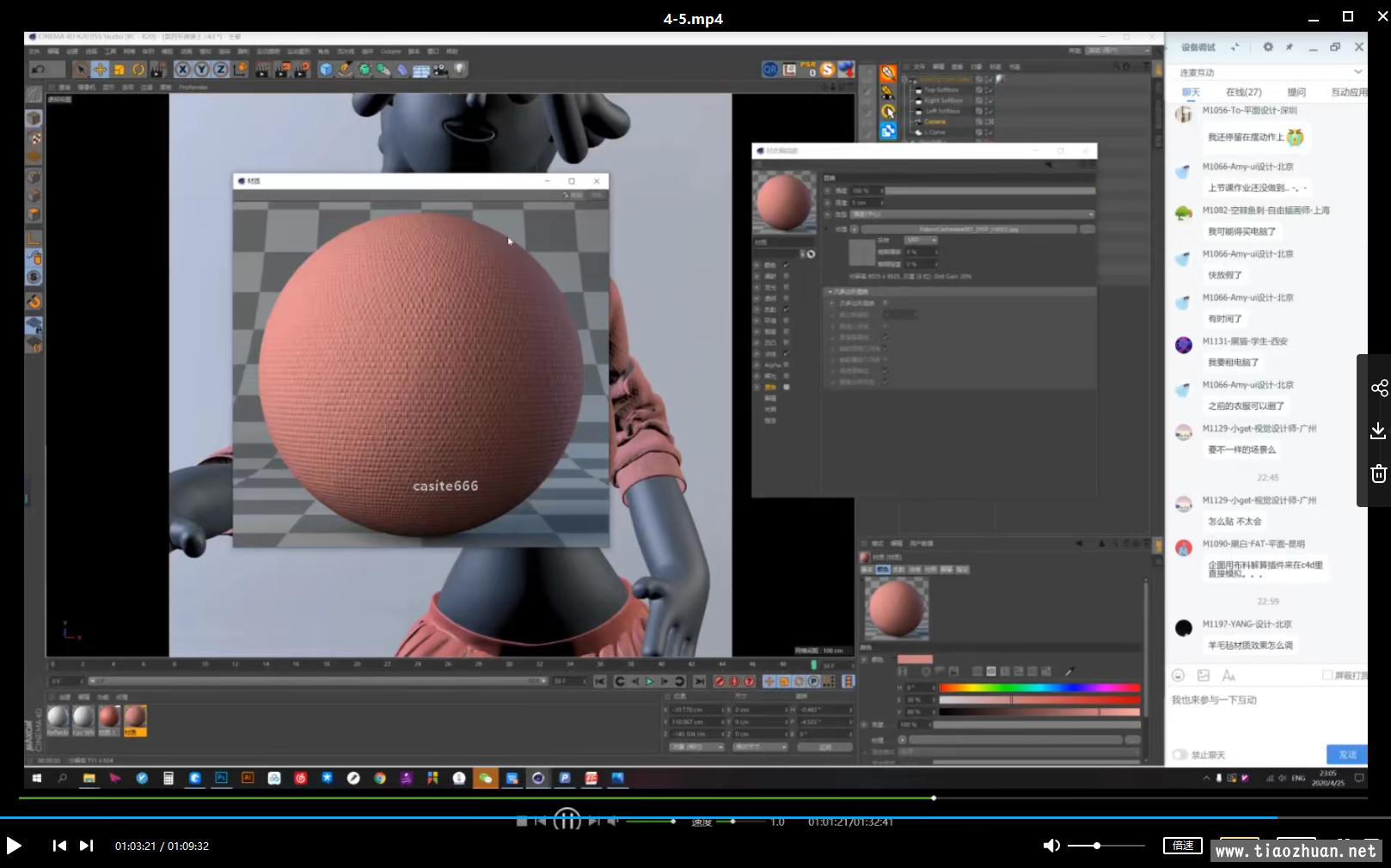This screenshot has width=1391, height=868.
Task: Check the 屏蔽打赏 checkbox in chat
Action: pyautogui.click(x=1327, y=675)
